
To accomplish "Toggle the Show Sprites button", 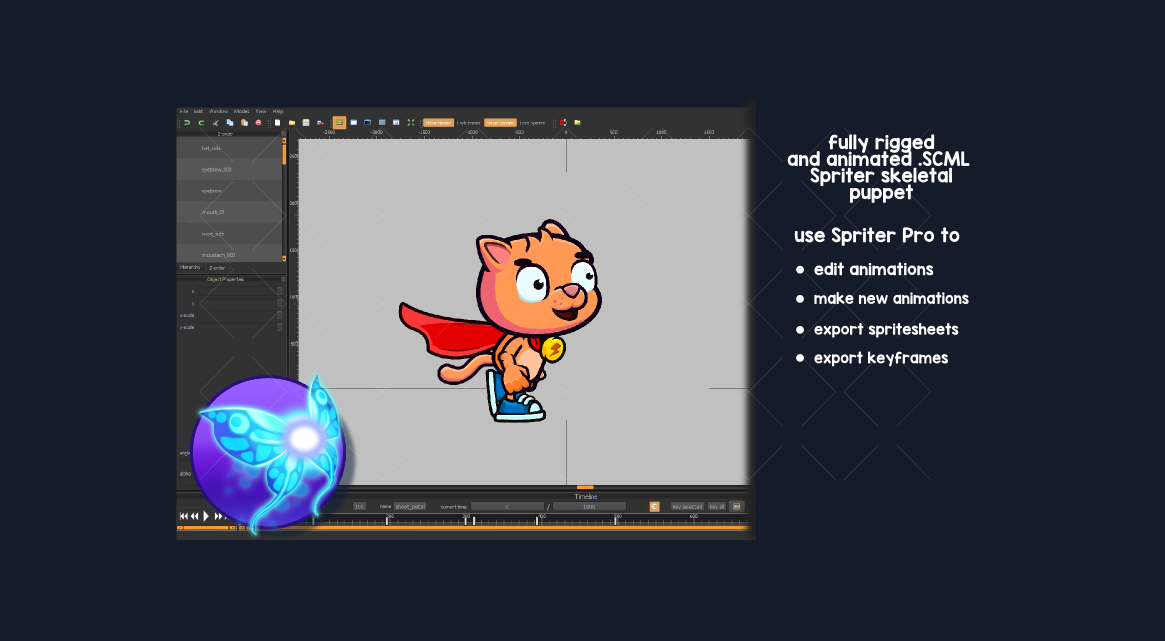I will click(500, 123).
